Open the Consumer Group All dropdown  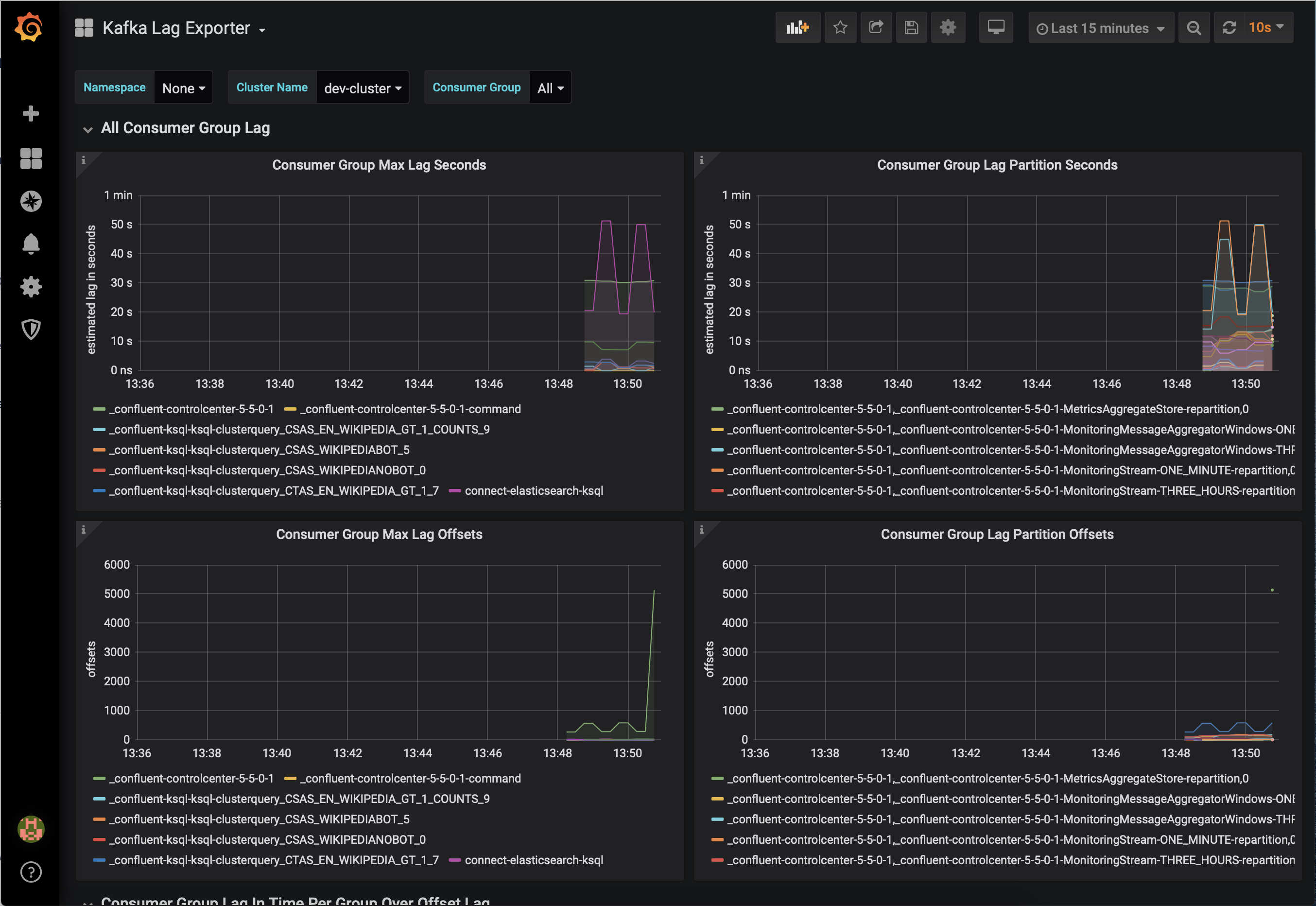coord(550,88)
